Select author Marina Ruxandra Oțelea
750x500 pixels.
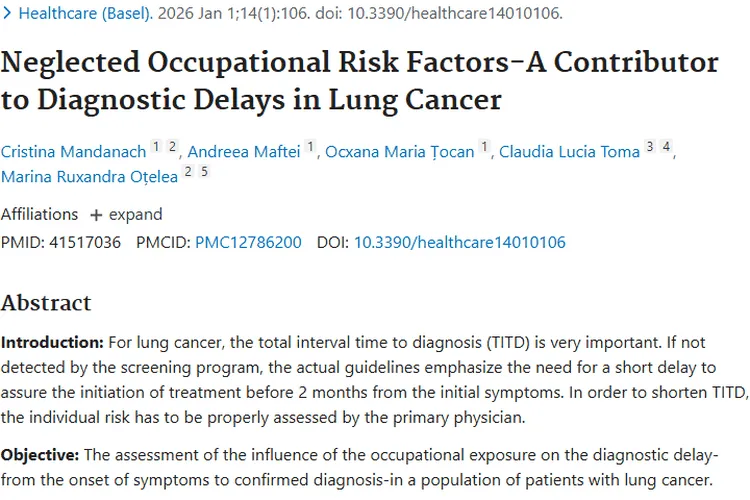click(89, 177)
